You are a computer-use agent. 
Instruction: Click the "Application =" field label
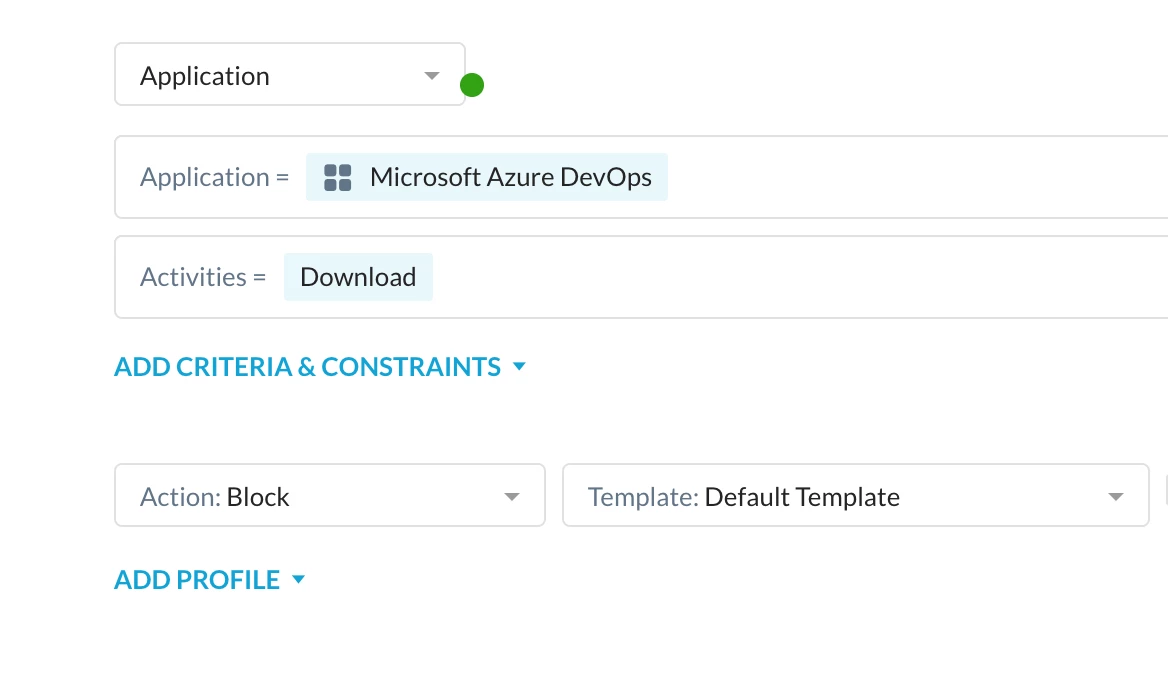(214, 178)
